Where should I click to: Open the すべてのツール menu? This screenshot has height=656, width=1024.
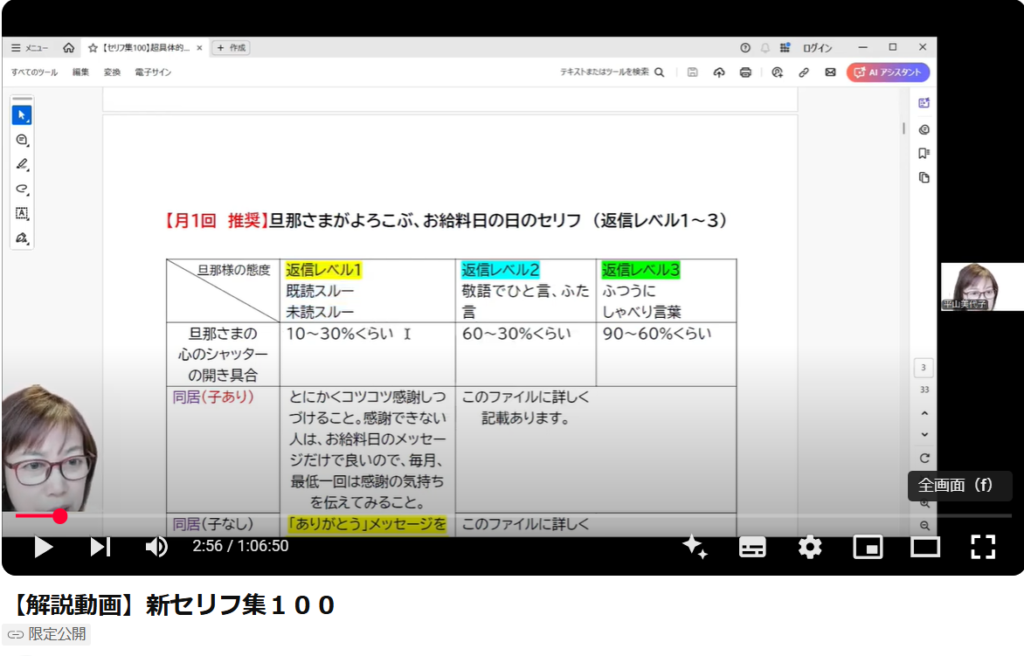click(x=34, y=72)
